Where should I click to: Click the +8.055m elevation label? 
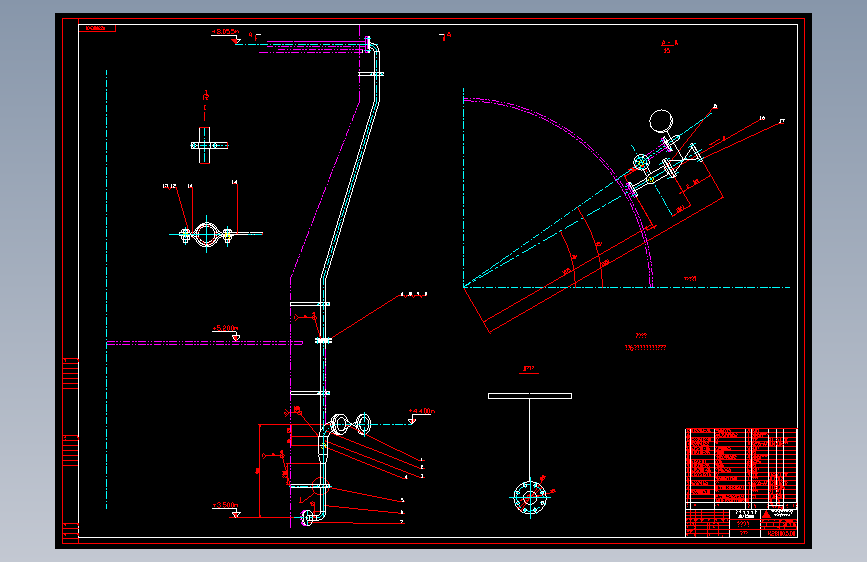(x=225, y=32)
